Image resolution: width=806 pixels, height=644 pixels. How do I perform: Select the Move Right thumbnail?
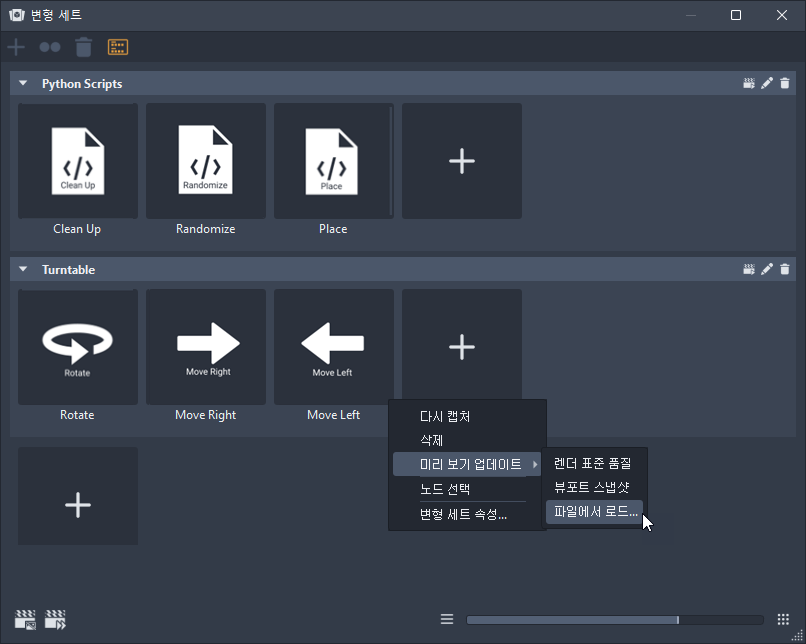[206, 347]
